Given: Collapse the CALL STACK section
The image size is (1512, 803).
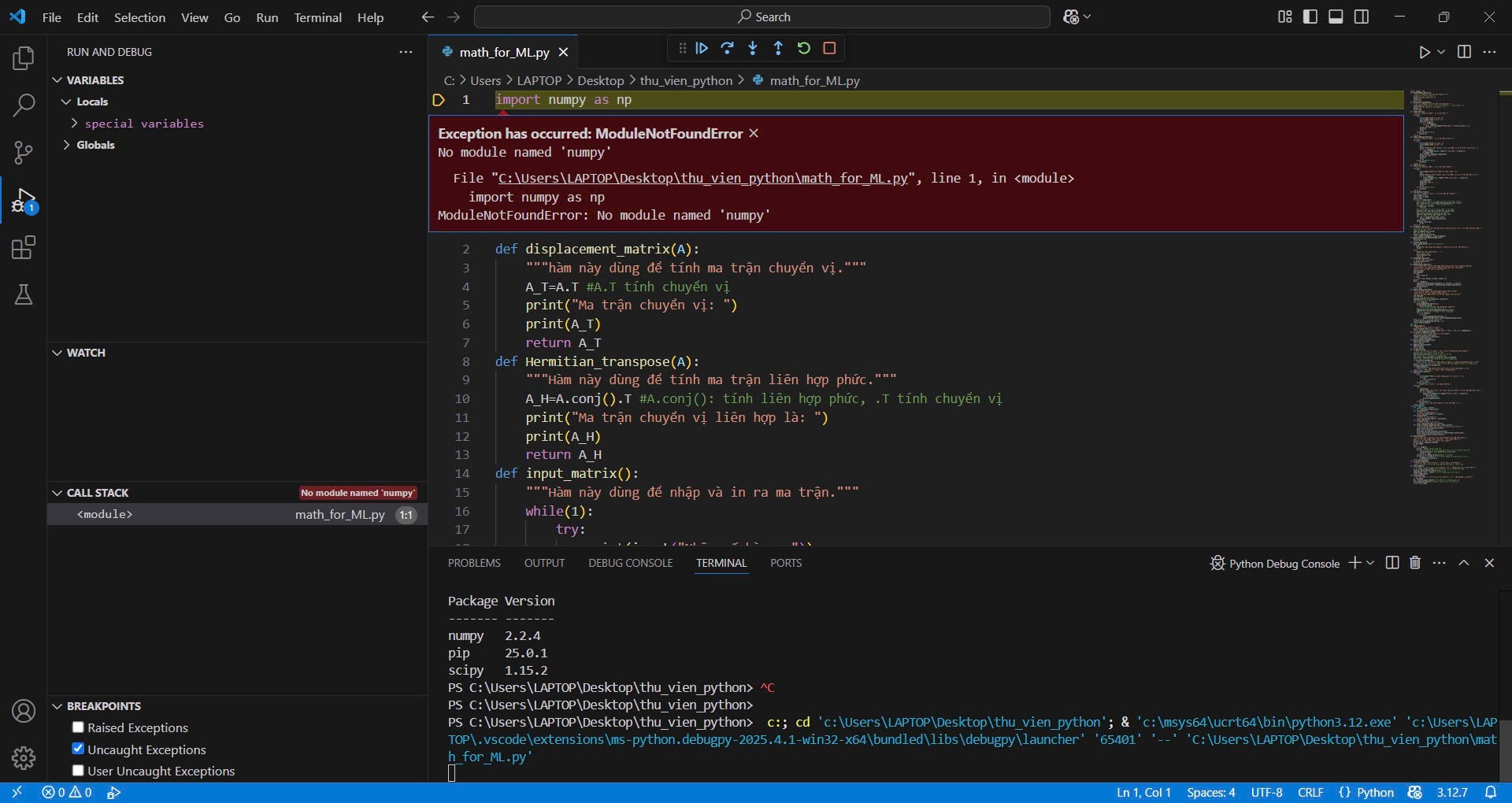Looking at the screenshot, I should pos(57,493).
